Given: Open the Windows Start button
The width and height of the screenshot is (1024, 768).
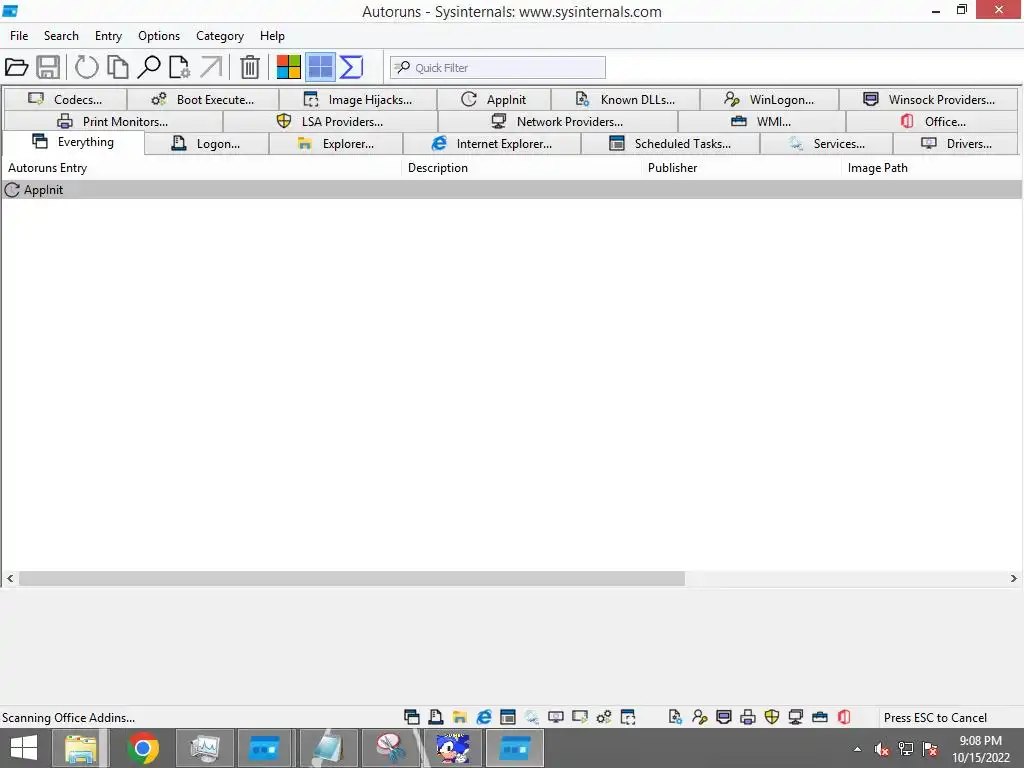Looking at the screenshot, I should coord(24,748).
